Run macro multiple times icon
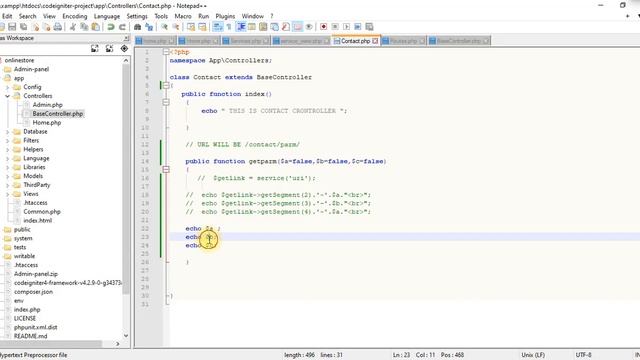This screenshot has width=640, height=360. (x=358, y=27)
